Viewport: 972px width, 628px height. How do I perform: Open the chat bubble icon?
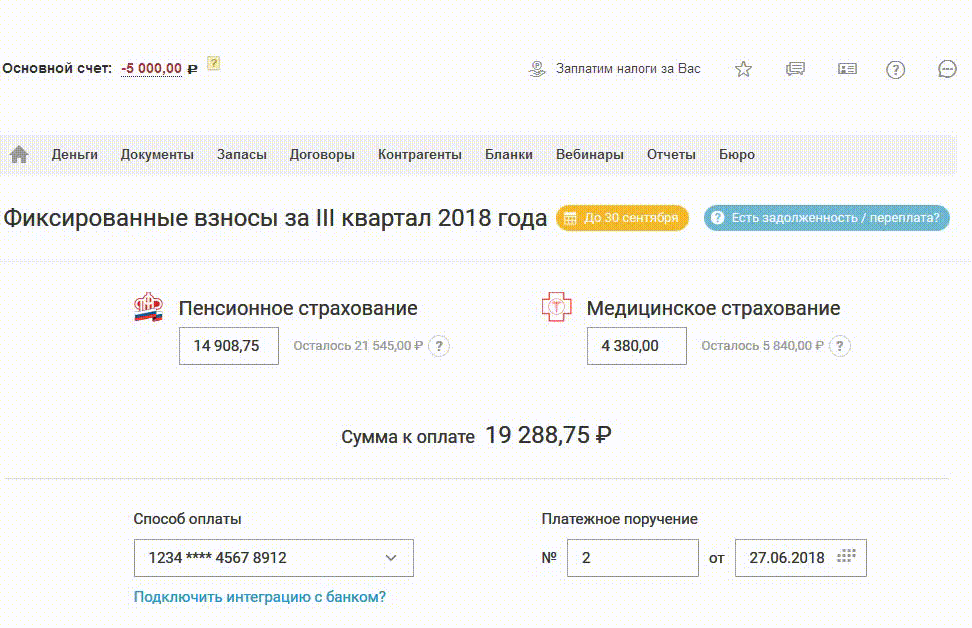[948, 69]
